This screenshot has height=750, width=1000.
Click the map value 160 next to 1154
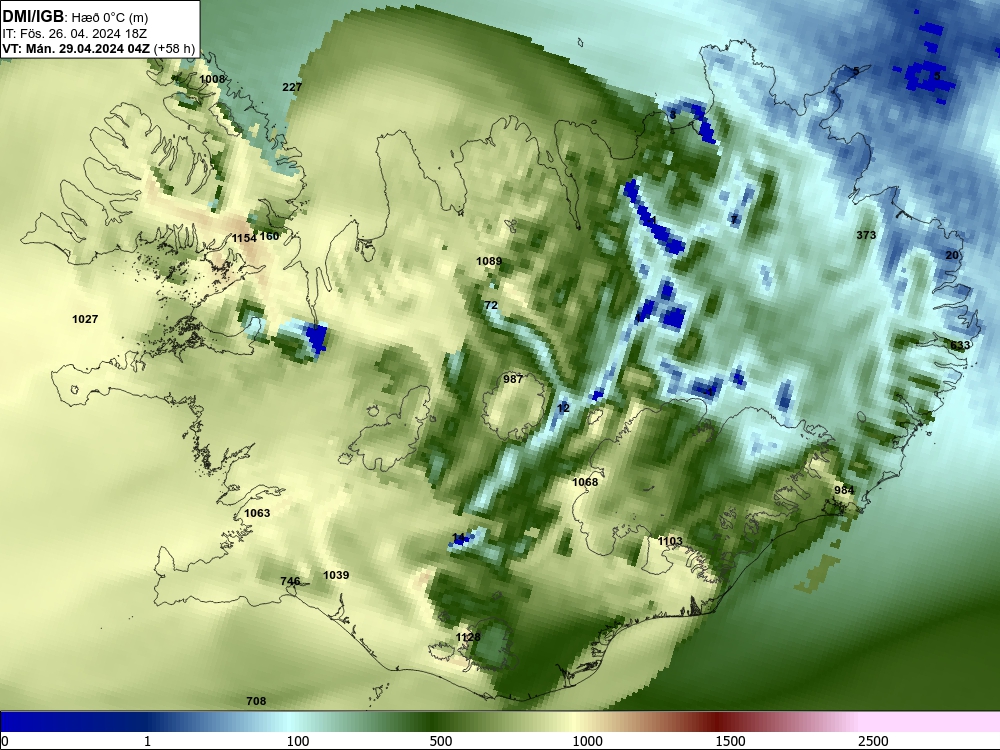(269, 236)
